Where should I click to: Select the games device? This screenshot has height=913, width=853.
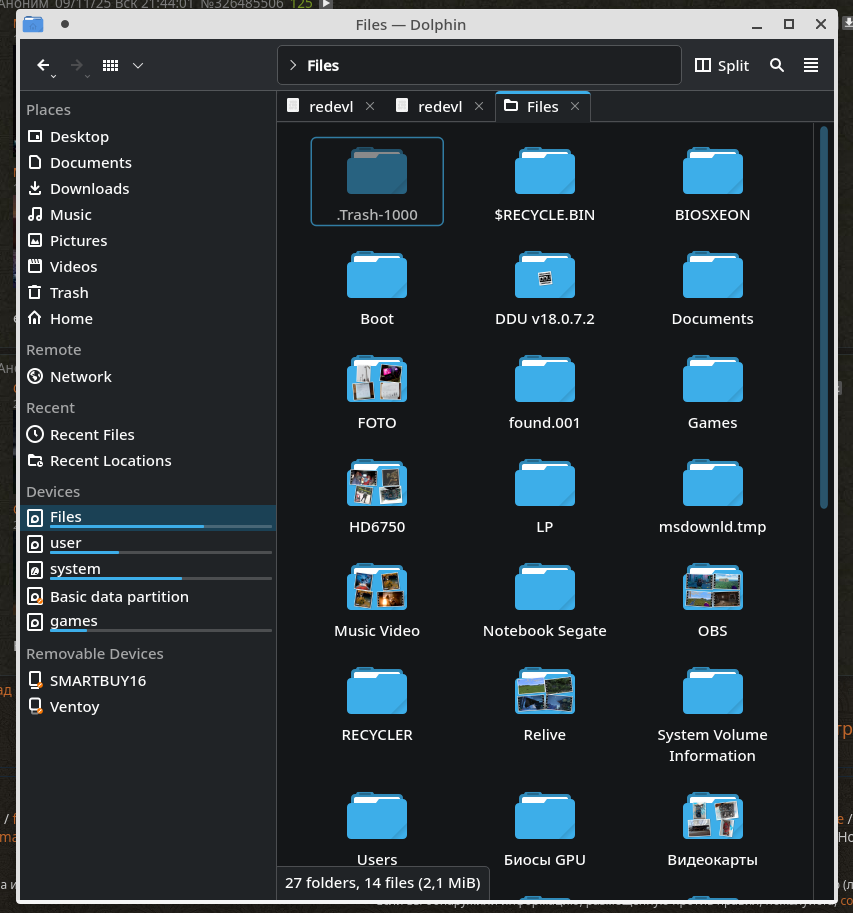click(73, 621)
